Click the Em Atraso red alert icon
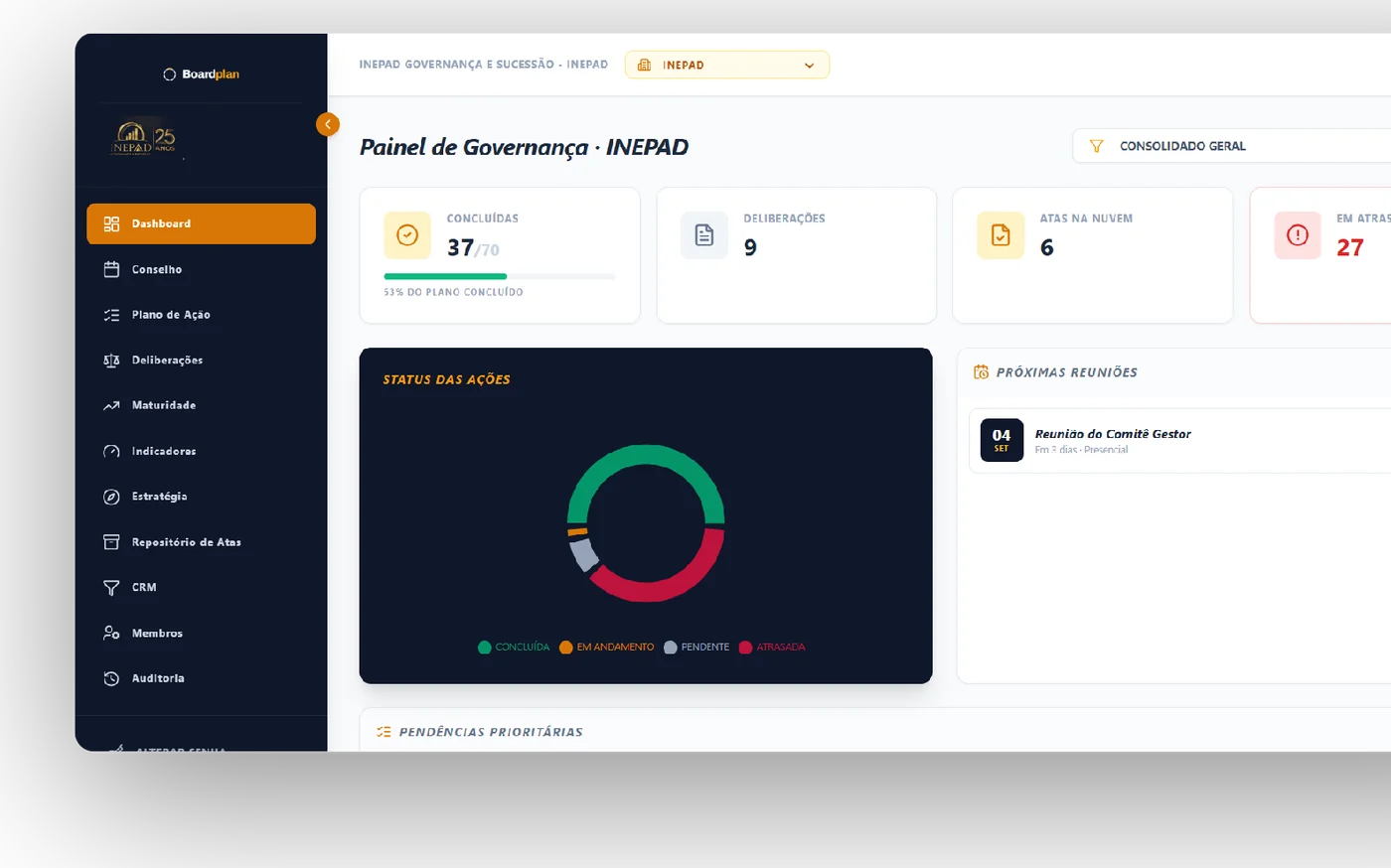Image resolution: width=1391 pixels, height=868 pixels. point(1298,235)
